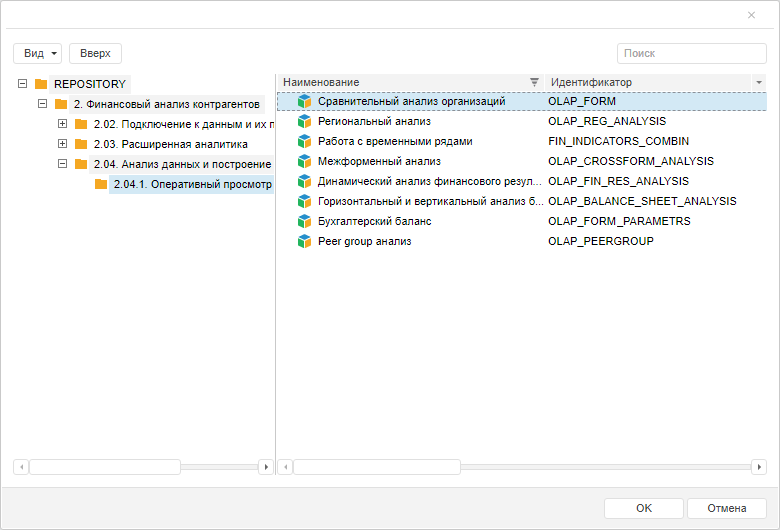Select 2.04.1. Оперативный просмотр tree item
780x530 pixels.
click(x=192, y=185)
